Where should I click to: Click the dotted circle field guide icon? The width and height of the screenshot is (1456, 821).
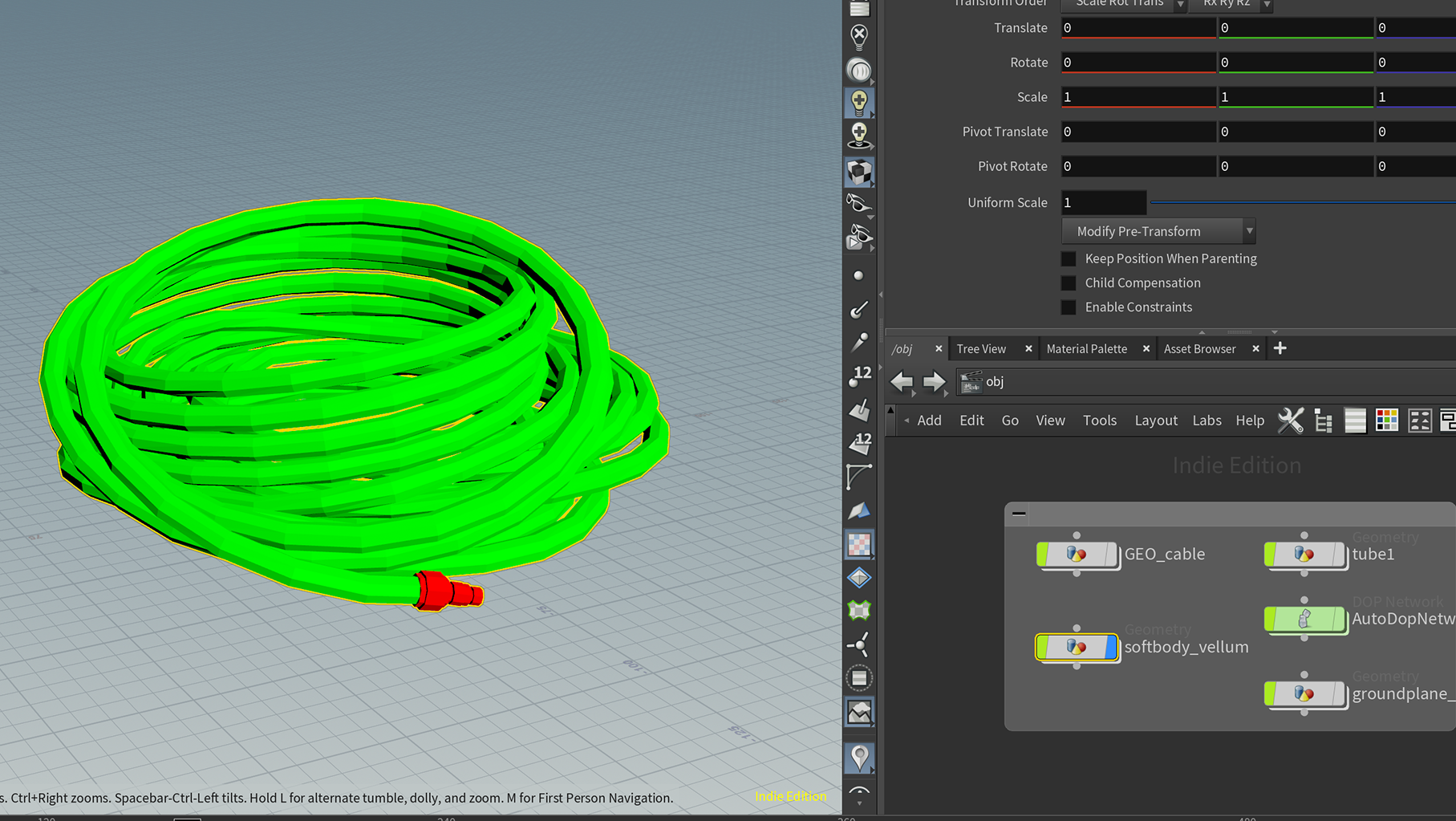click(859, 678)
